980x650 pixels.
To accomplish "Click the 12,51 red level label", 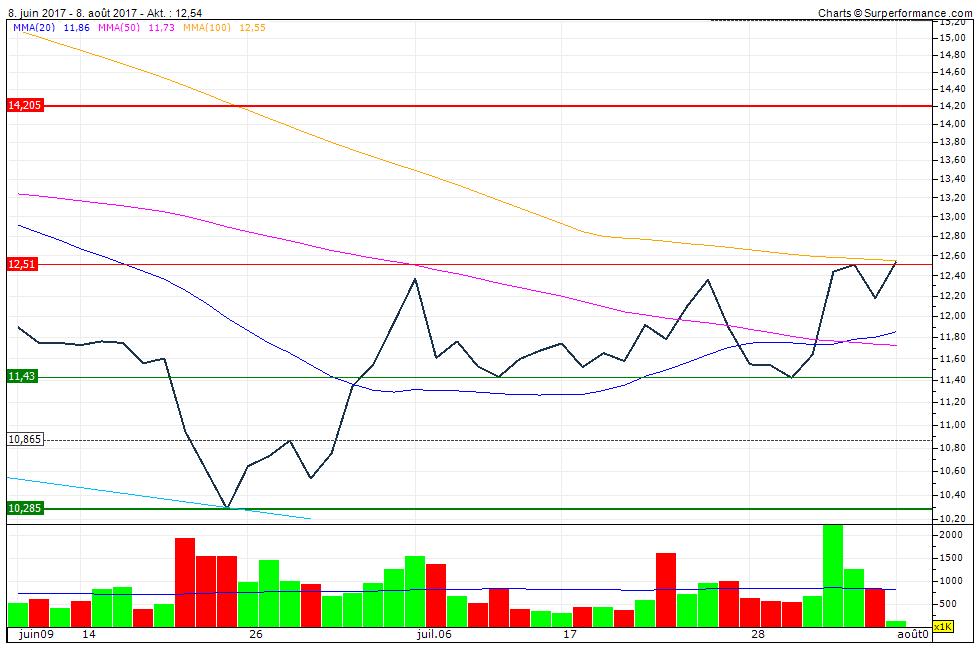I will 22,264.
